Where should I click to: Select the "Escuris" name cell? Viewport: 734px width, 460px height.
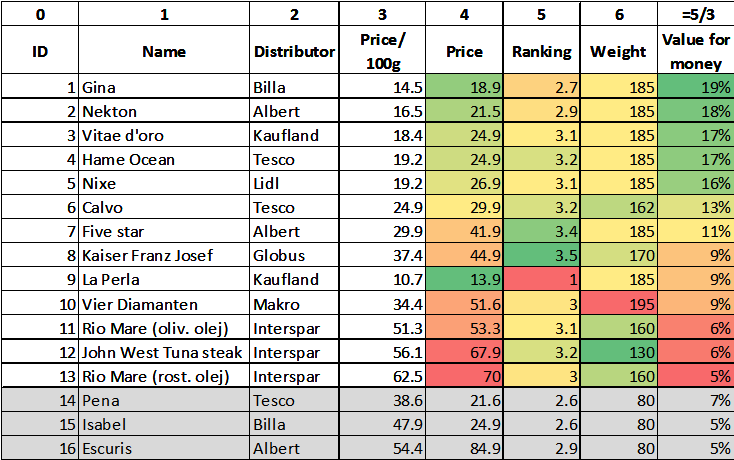164,448
